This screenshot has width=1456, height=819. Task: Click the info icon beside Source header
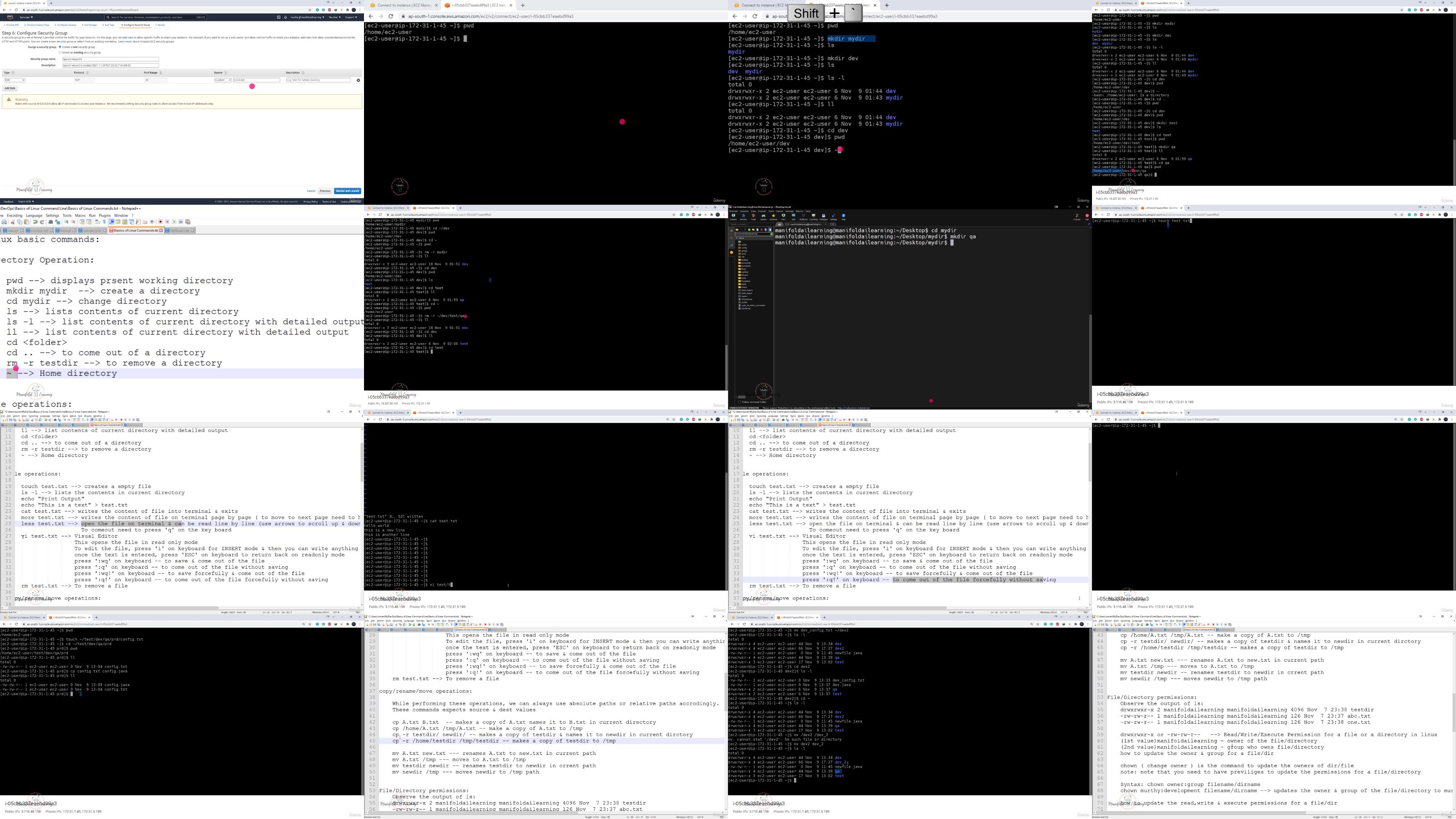(226, 73)
